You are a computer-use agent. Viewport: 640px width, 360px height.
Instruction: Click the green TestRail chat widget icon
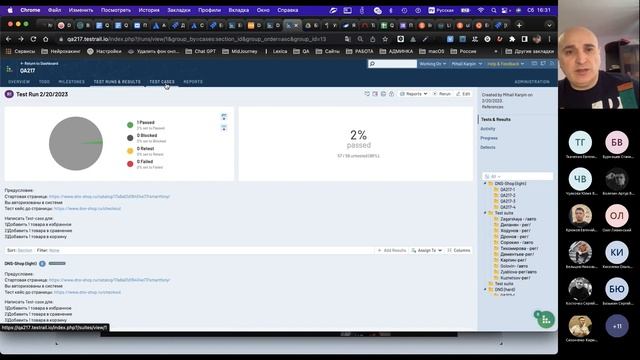[x=546, y=320]
